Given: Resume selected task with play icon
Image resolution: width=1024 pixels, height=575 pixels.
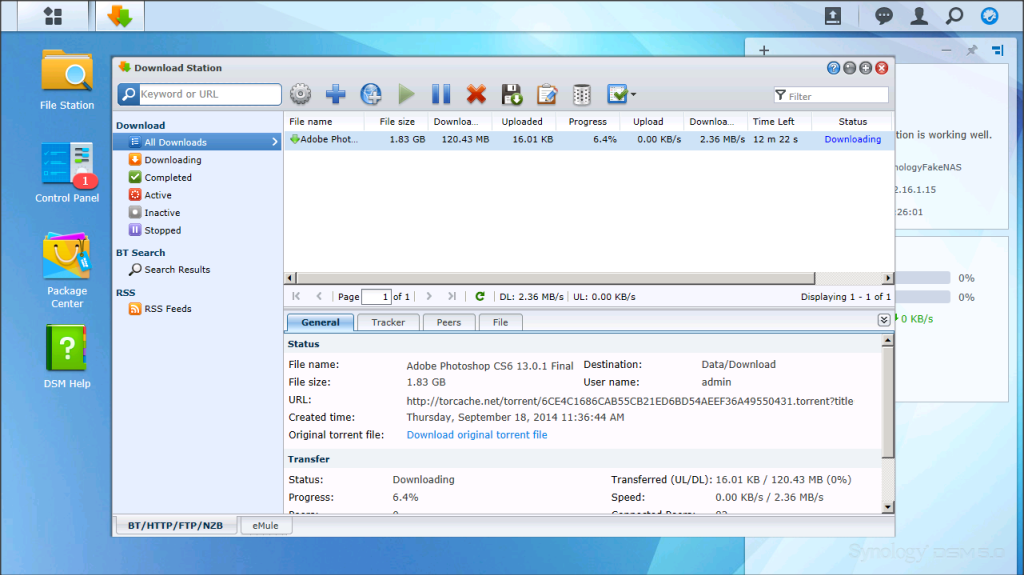Looking at the screenshot, I should [x=406, y=94].
